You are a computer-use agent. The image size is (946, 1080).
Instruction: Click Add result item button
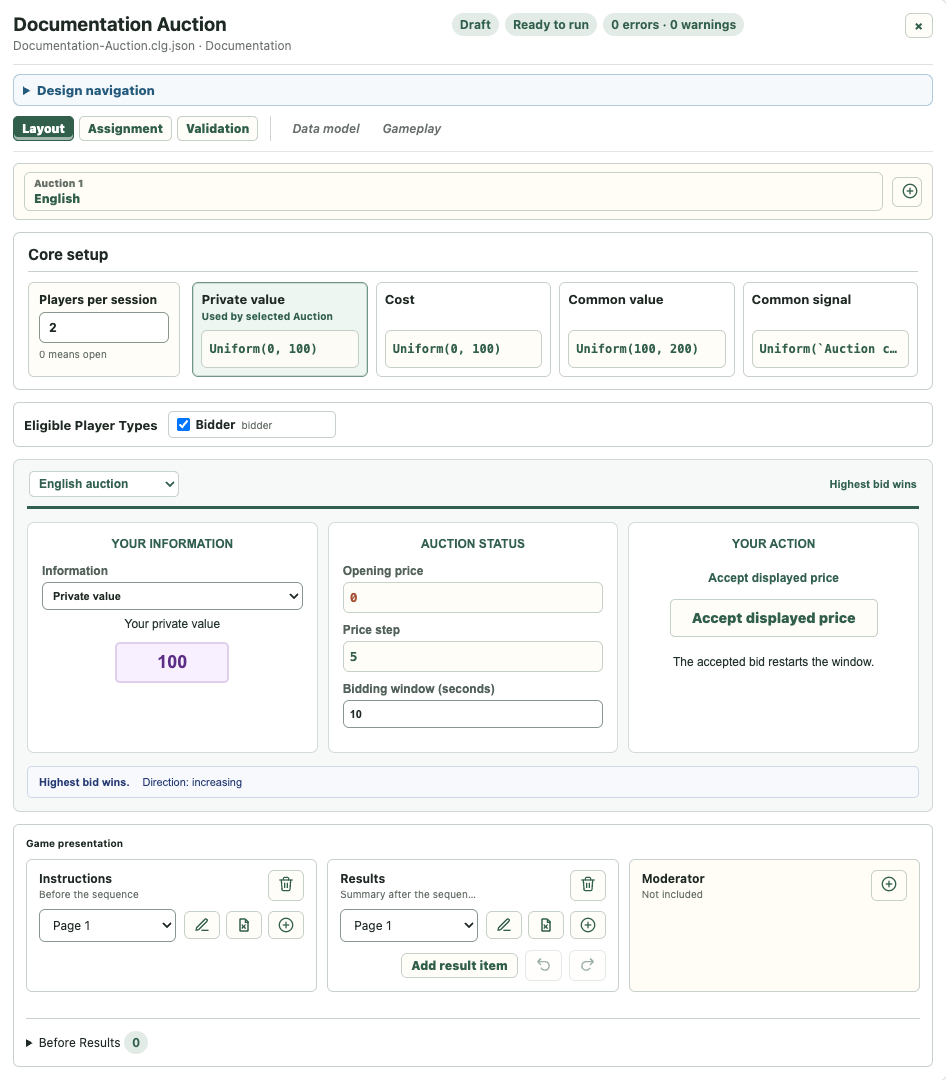460,965
